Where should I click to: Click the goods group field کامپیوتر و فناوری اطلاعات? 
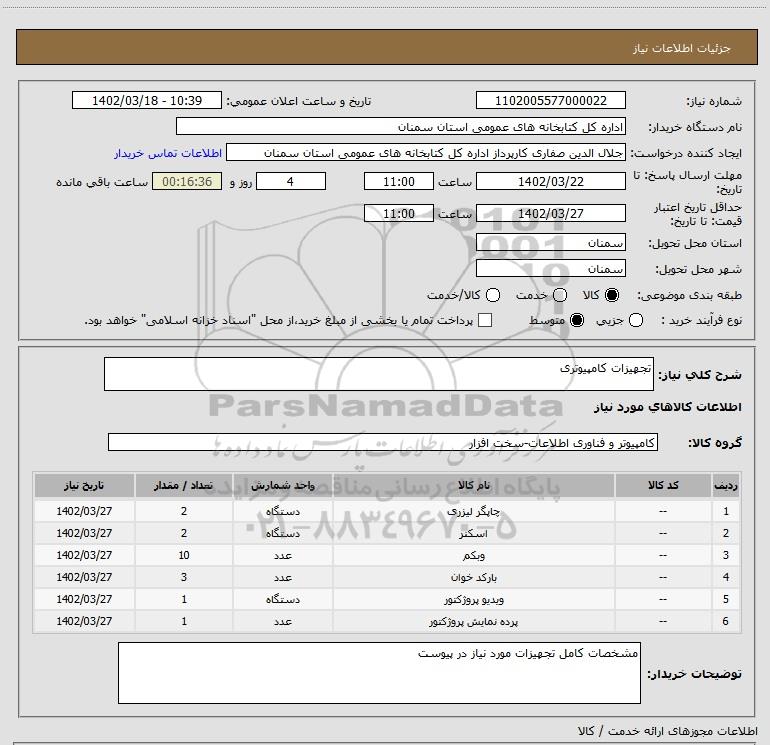[383, 442]
